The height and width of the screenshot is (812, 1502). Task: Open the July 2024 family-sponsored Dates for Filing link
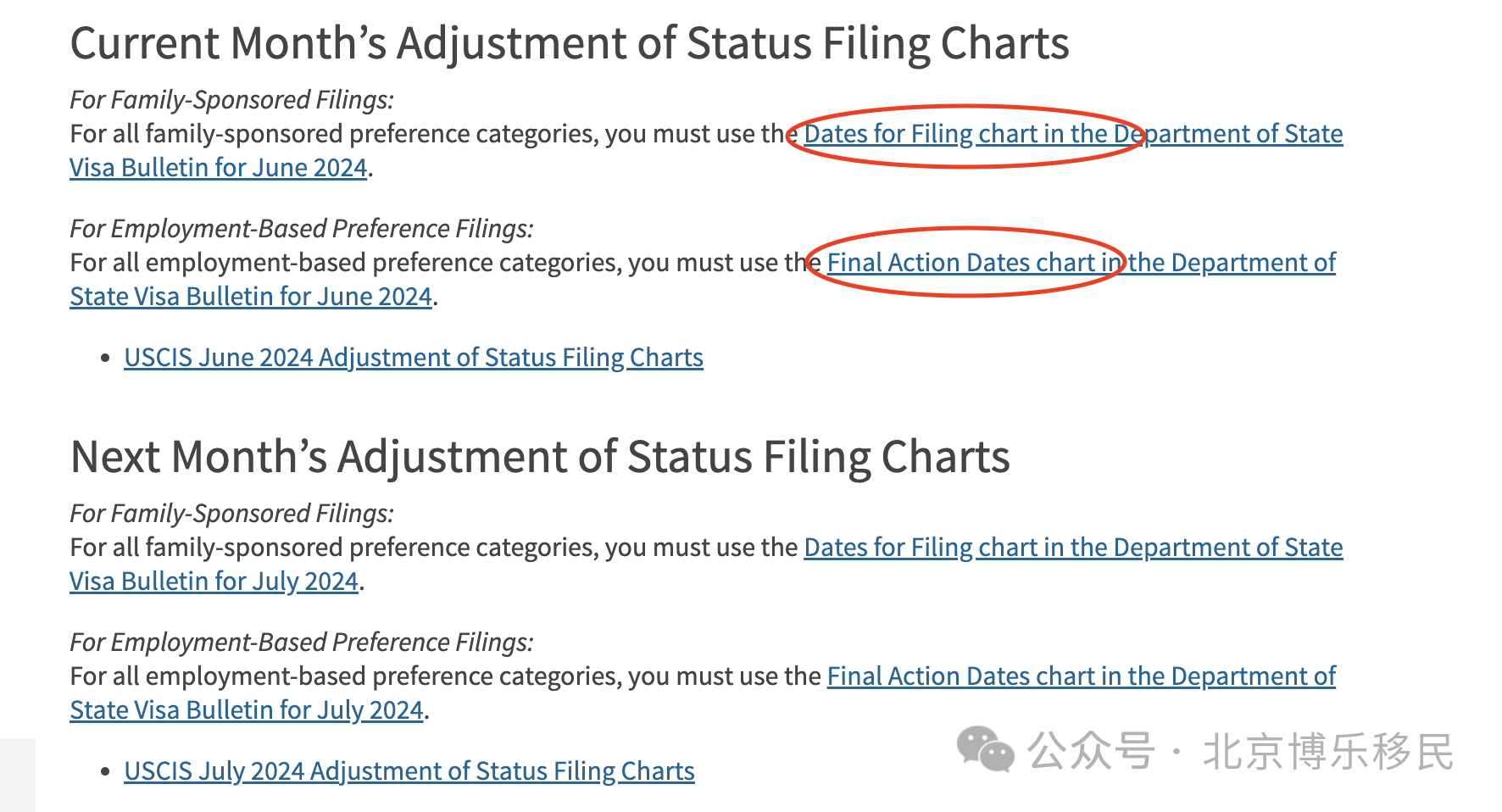tap(1073, 548)
